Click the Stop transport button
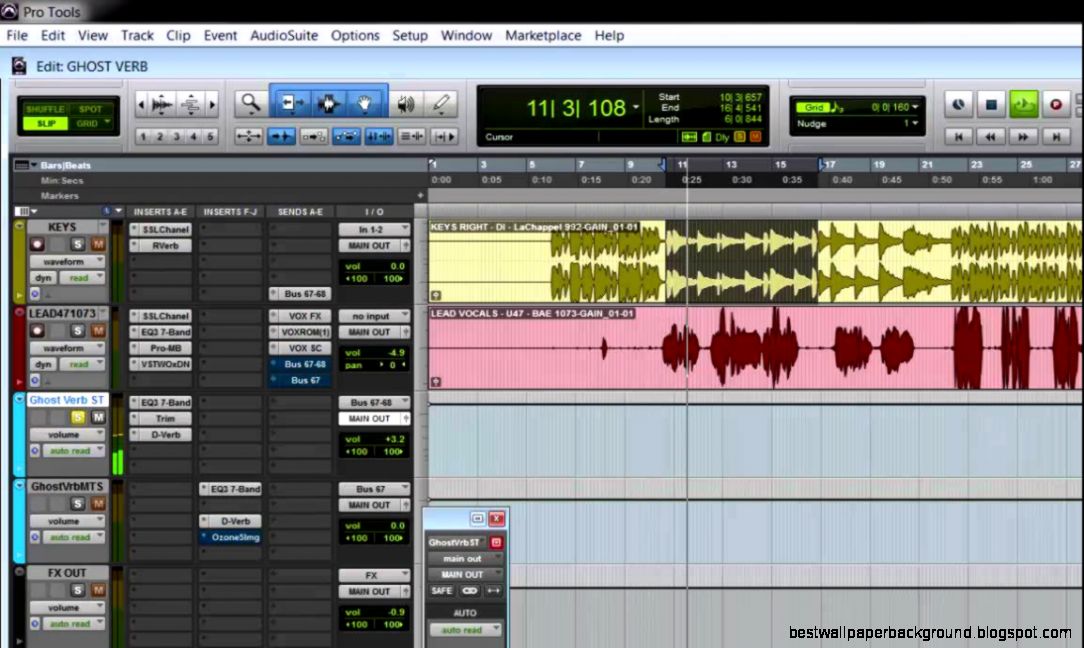Image resolution: width=1084 pixels, height=648 pixels. point(991,104)
